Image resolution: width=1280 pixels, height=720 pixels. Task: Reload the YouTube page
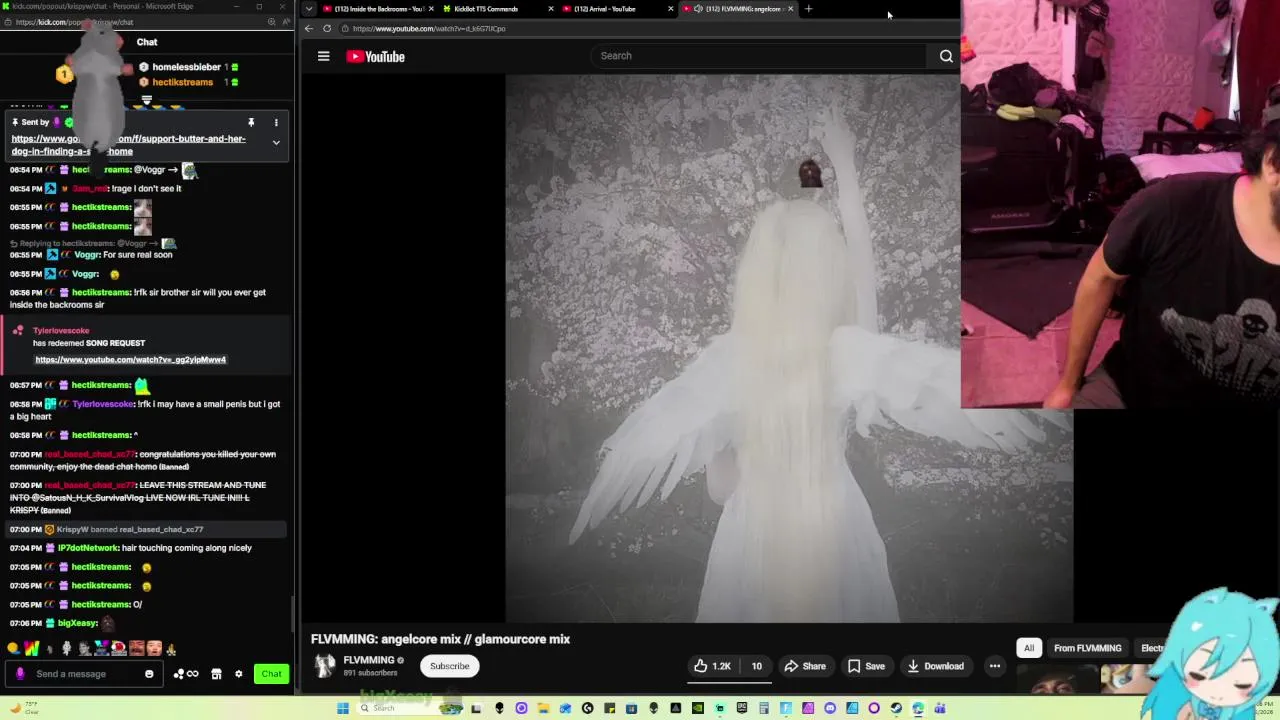[x=326, y=28]
